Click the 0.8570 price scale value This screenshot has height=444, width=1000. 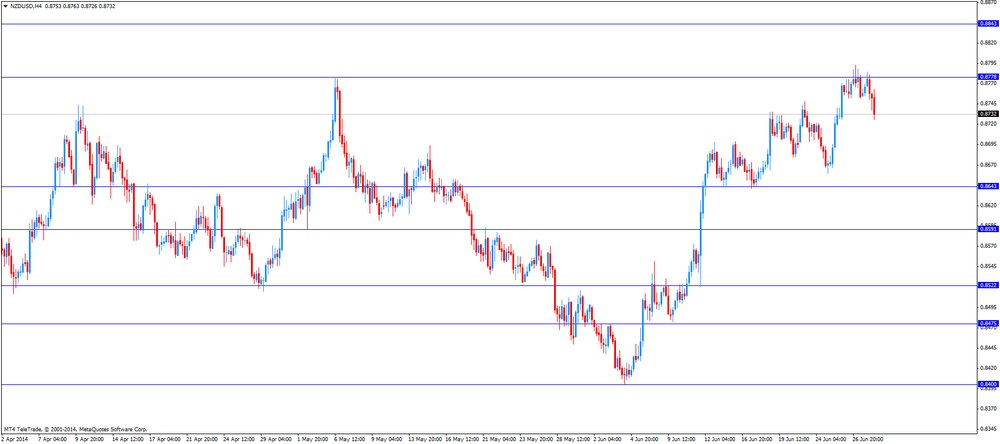point(988,246)
